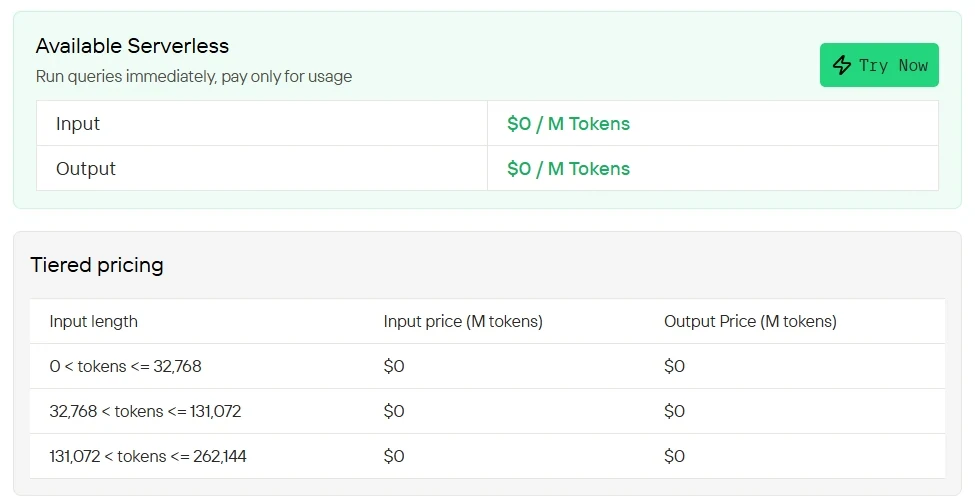Select the Available Serverless heading
This screenshot has height=503, width=975.
132,46
